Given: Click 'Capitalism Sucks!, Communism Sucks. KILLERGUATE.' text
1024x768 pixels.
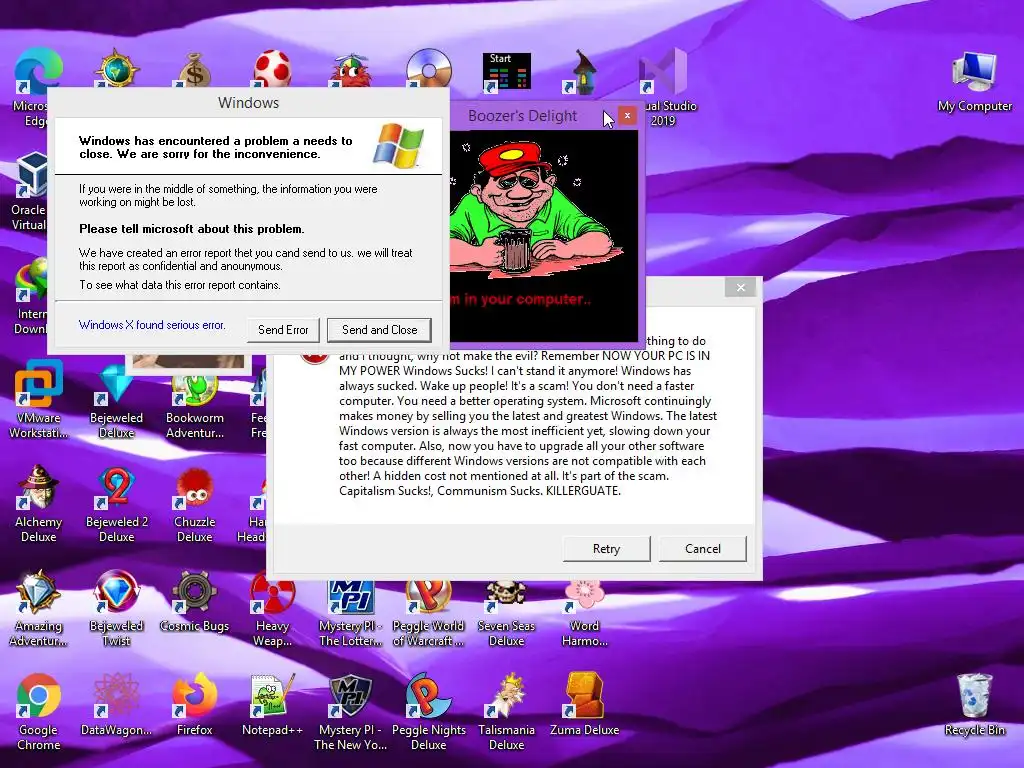Looking at the screenshot, I should 480,490.
